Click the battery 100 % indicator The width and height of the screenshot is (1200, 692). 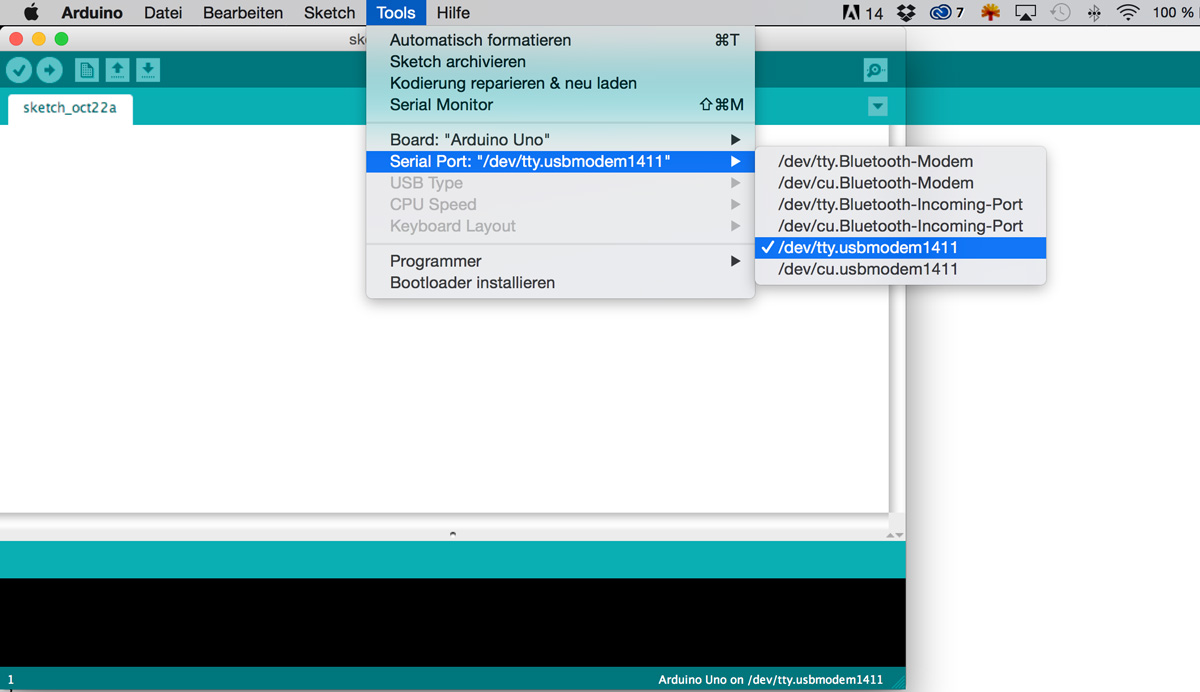point(1172,13)
